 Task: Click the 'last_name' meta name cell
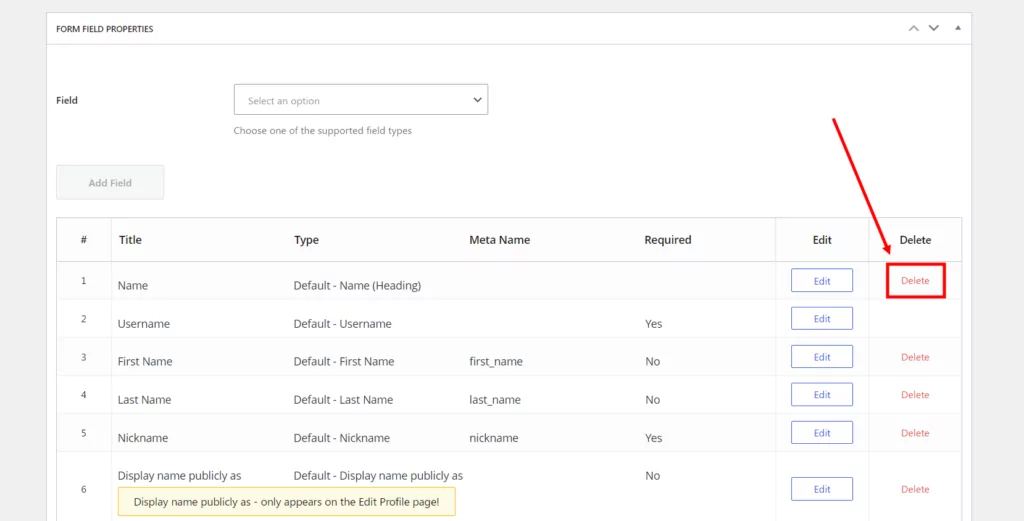(494, 400)
